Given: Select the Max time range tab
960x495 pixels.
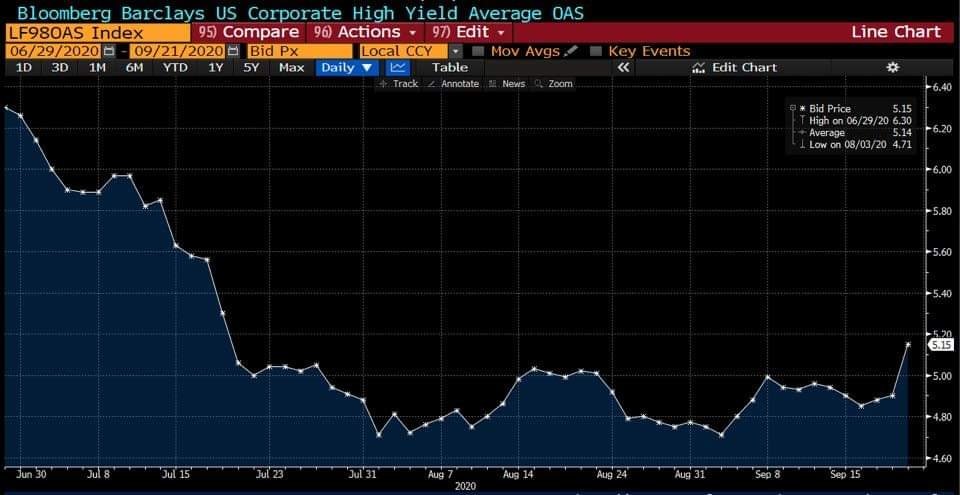Looking at the screenshot, I should [x=291, y=67].
